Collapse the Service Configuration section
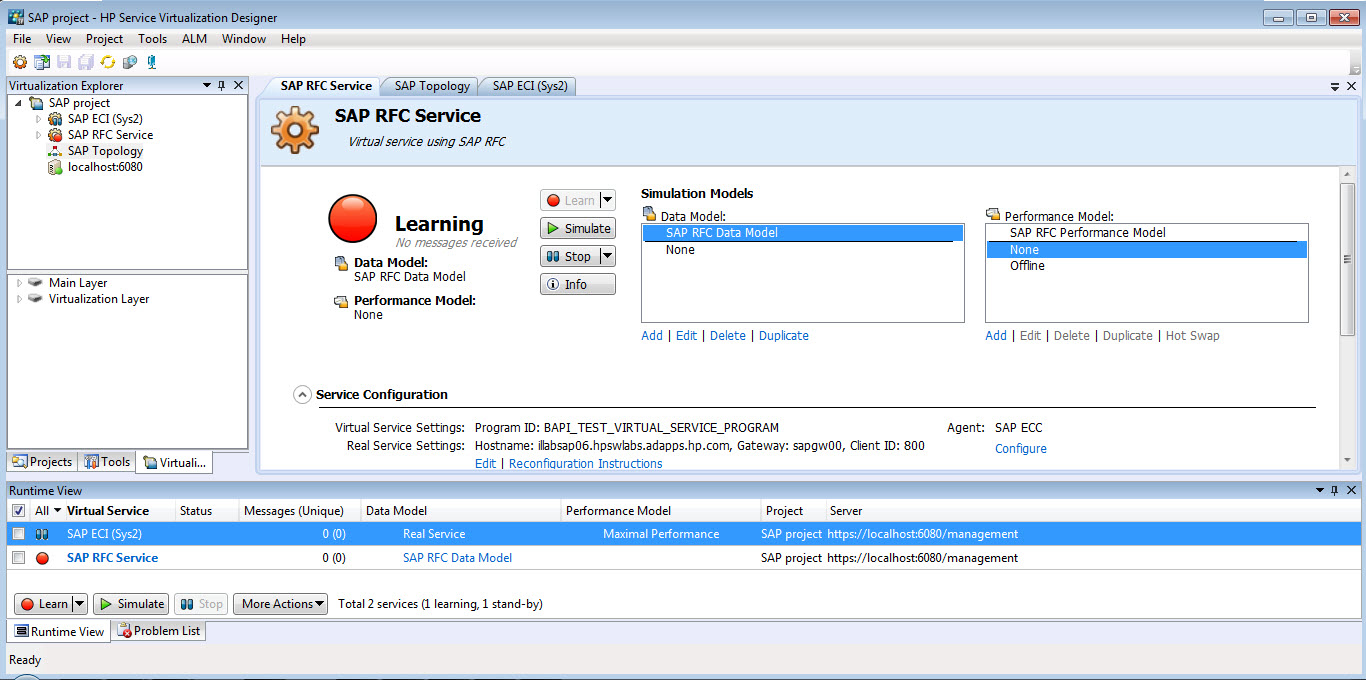 coord(302,395)
